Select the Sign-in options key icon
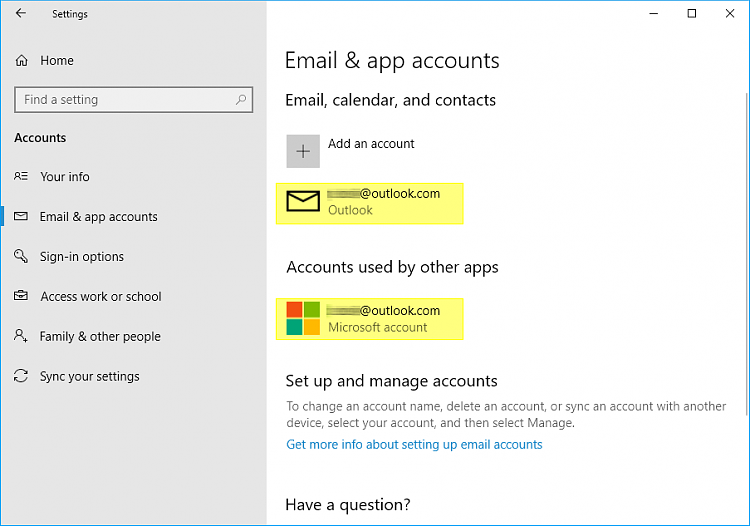This screenshot has width=750, height=526. tap(21, 256)
